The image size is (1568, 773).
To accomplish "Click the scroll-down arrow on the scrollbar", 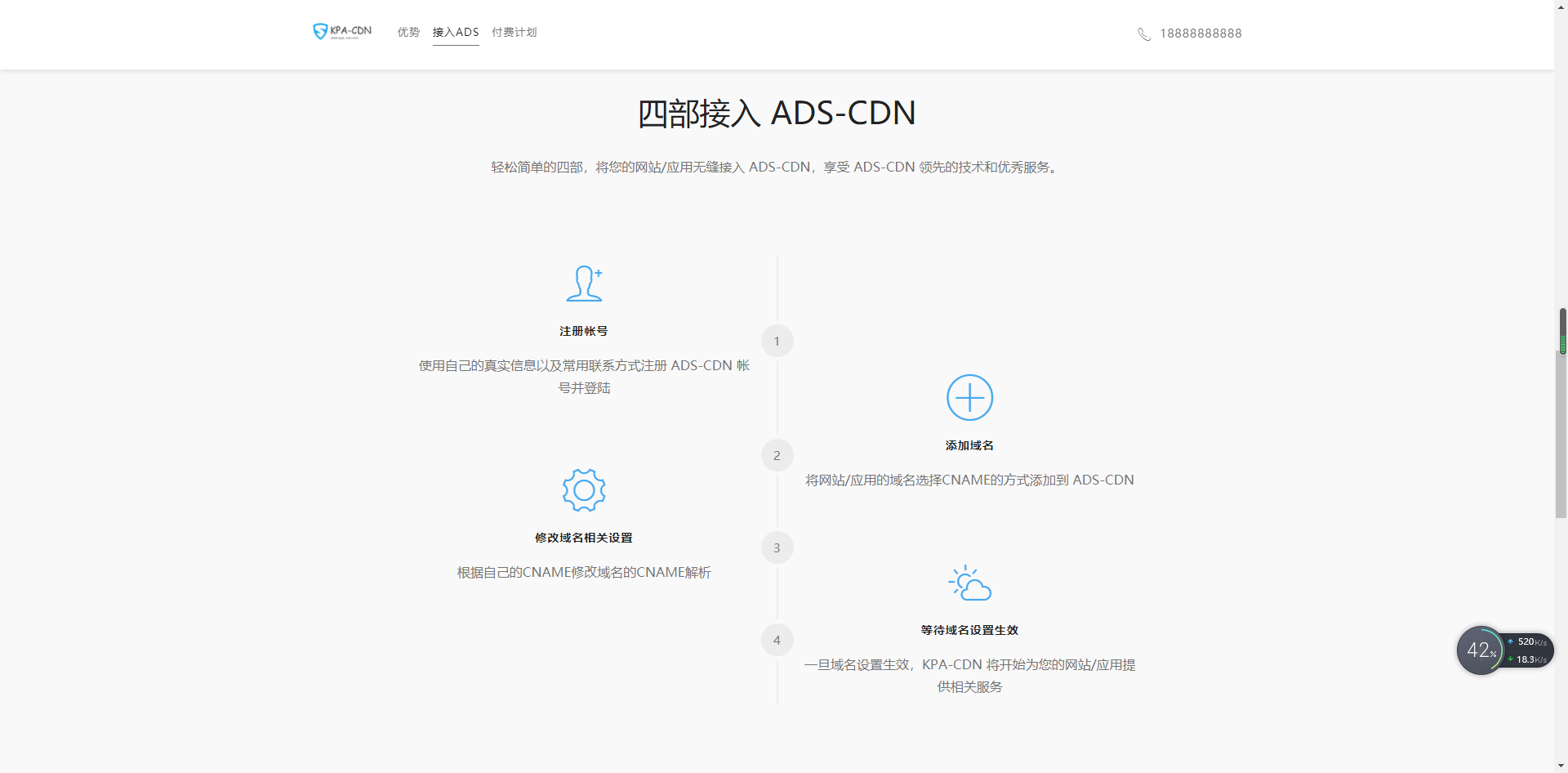I will 1561,766.
